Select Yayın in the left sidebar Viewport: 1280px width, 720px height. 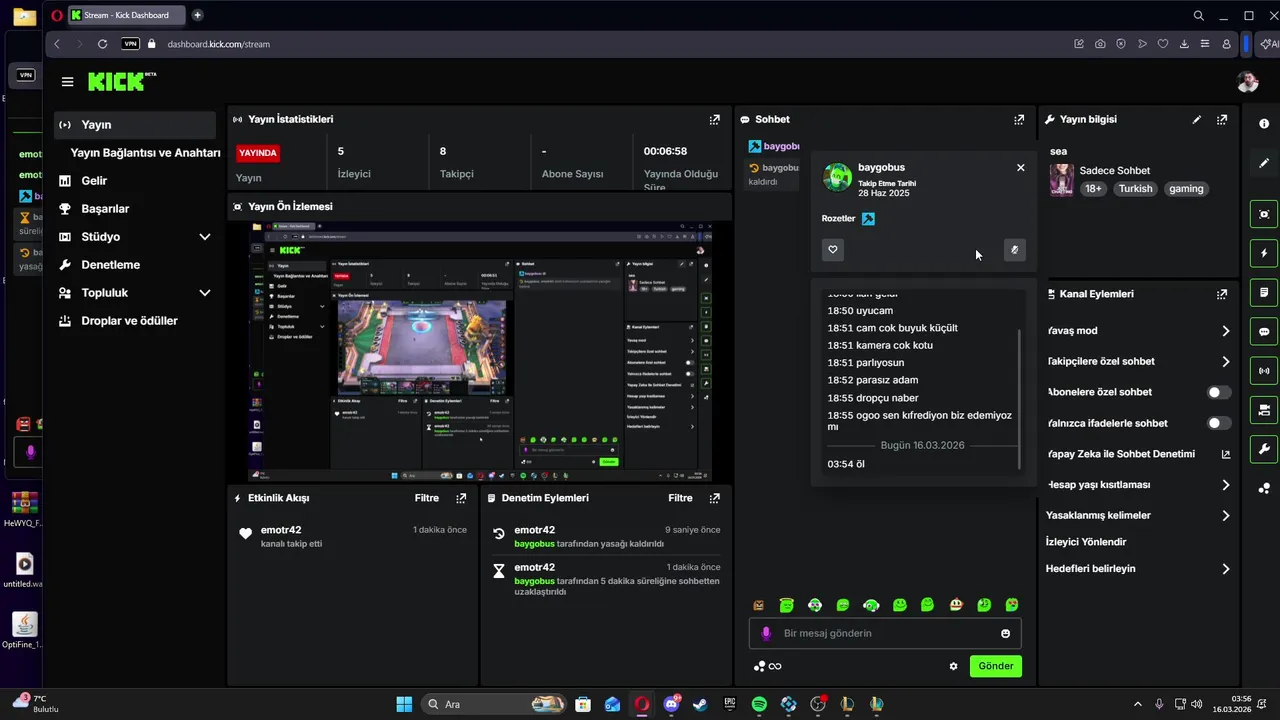tap(135, 125)
